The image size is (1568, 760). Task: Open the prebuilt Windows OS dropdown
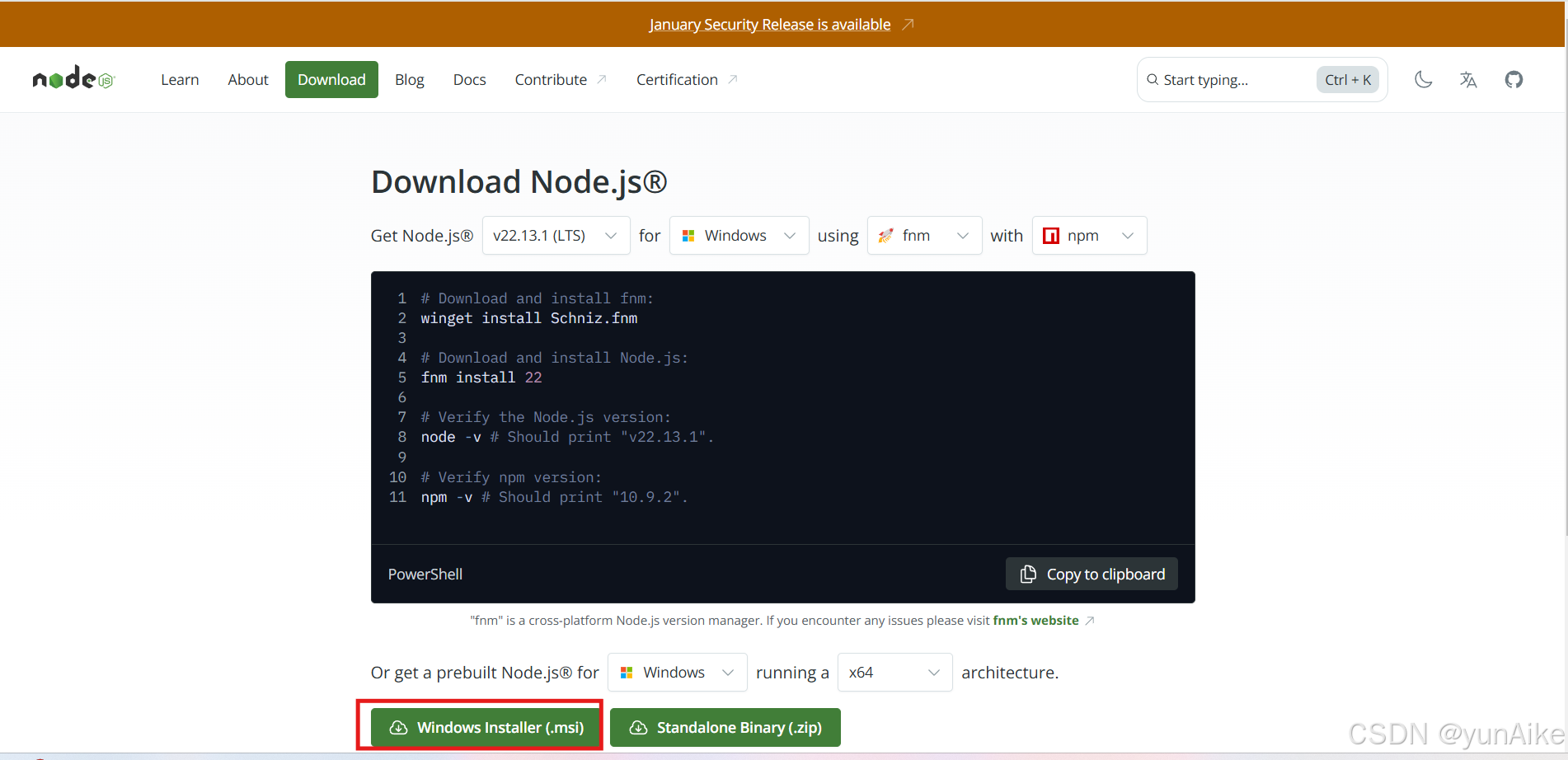[677, 673]
